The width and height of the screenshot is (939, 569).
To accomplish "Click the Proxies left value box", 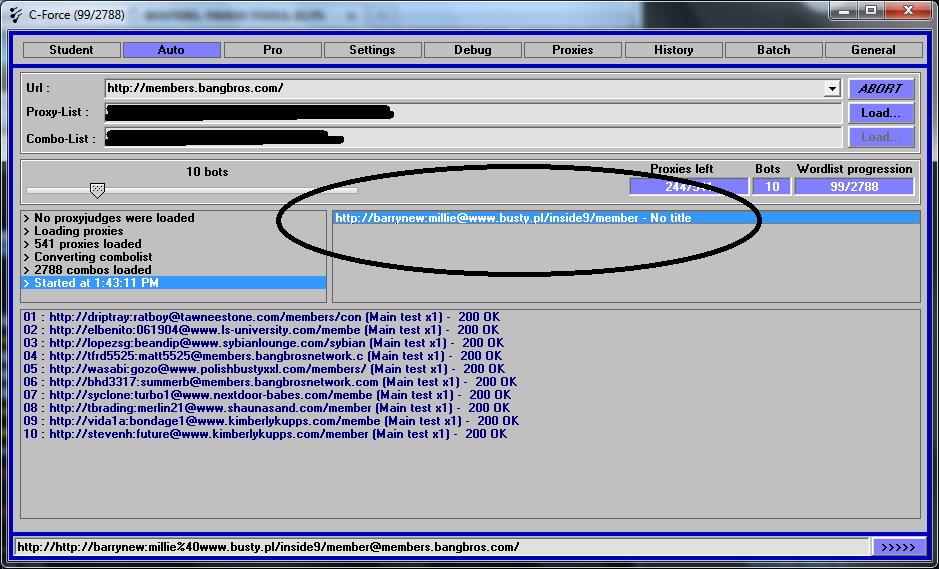I will pyautogui.click(x=689, y=186).
